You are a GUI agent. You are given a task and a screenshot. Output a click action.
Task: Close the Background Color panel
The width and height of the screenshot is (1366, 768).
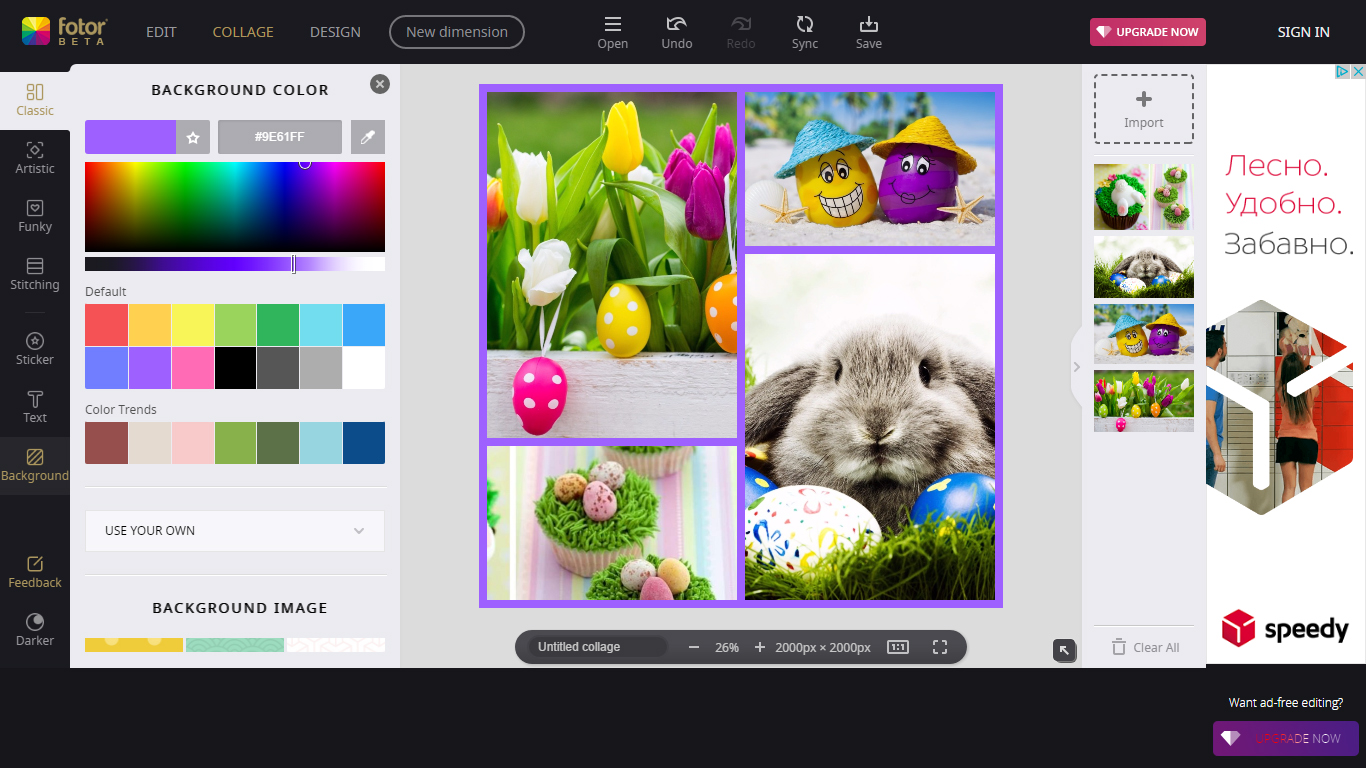380,84
